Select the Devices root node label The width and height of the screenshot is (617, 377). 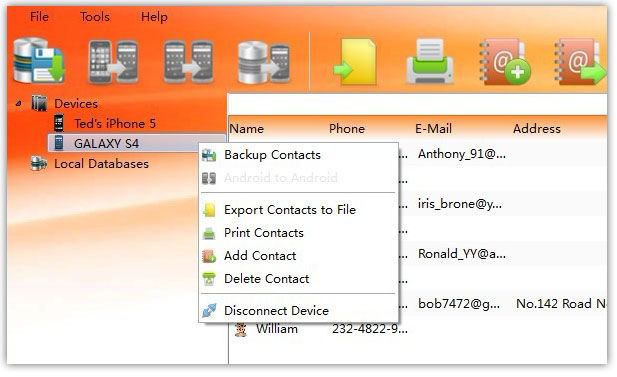point(76,103)
